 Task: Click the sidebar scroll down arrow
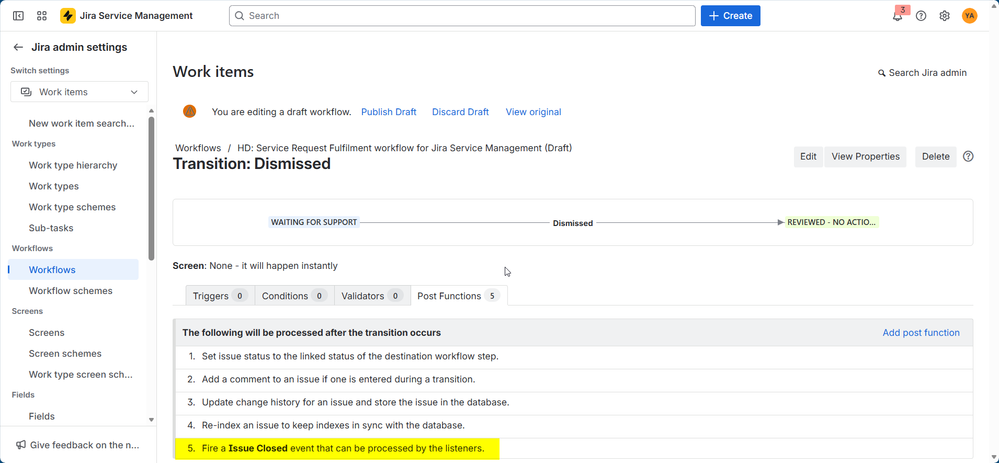coord(151,420)
